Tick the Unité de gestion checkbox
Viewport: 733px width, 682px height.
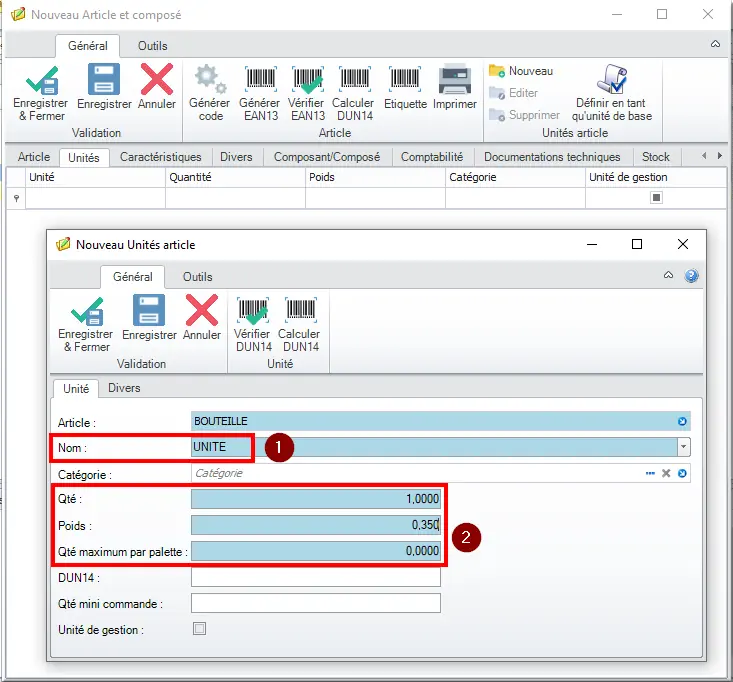[x=199, y=629]
